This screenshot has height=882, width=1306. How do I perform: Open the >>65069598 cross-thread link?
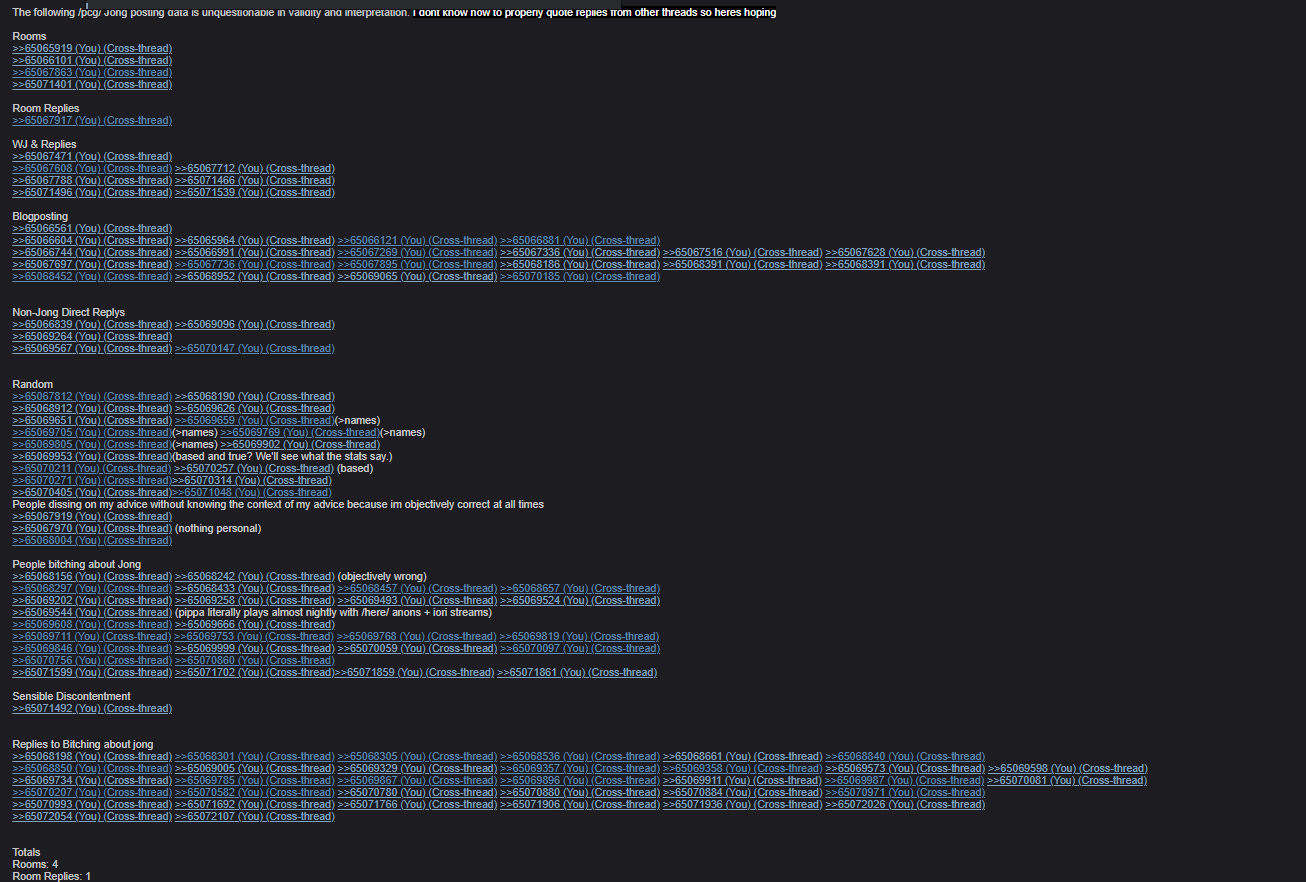(x=1068, y=768)
